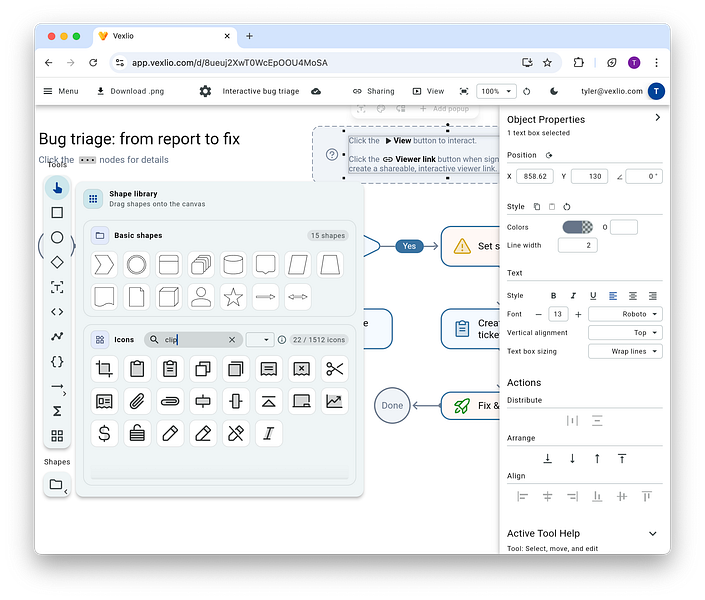705x600 pixels.
Task: Choose the crop icon
Action: (104, 369)
